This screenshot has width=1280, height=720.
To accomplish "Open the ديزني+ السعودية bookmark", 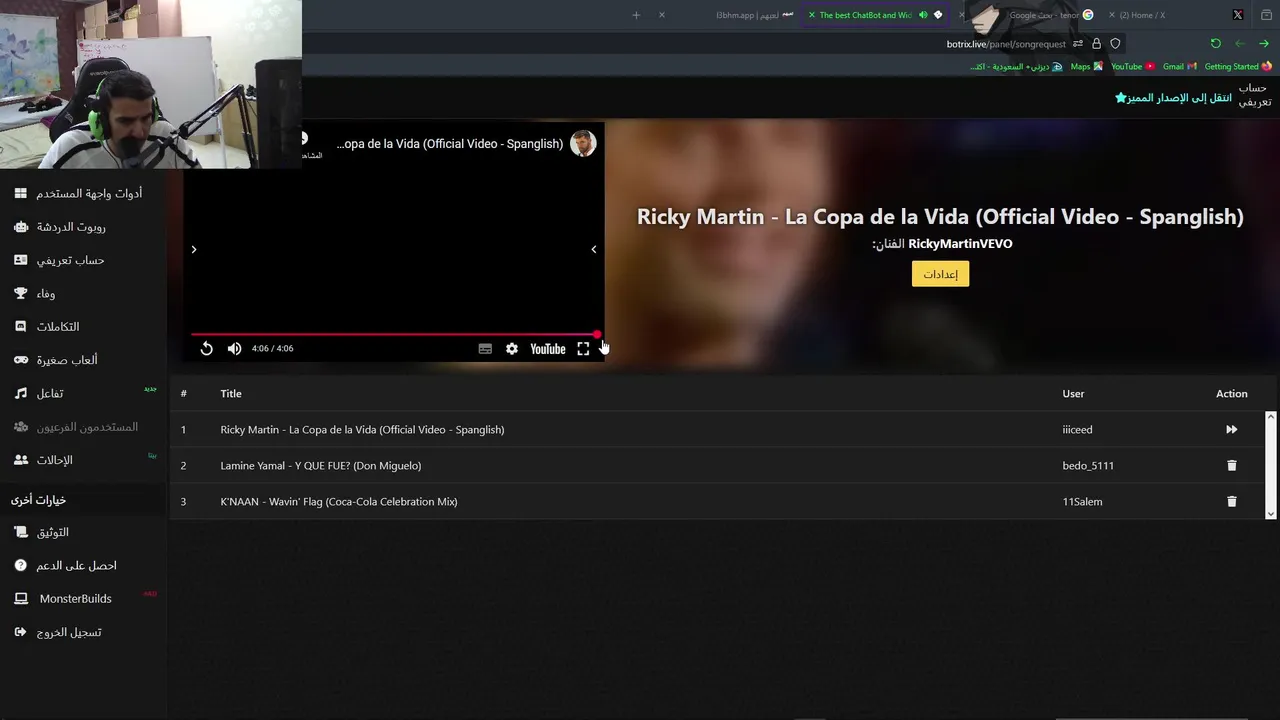I will point(1017,67).
